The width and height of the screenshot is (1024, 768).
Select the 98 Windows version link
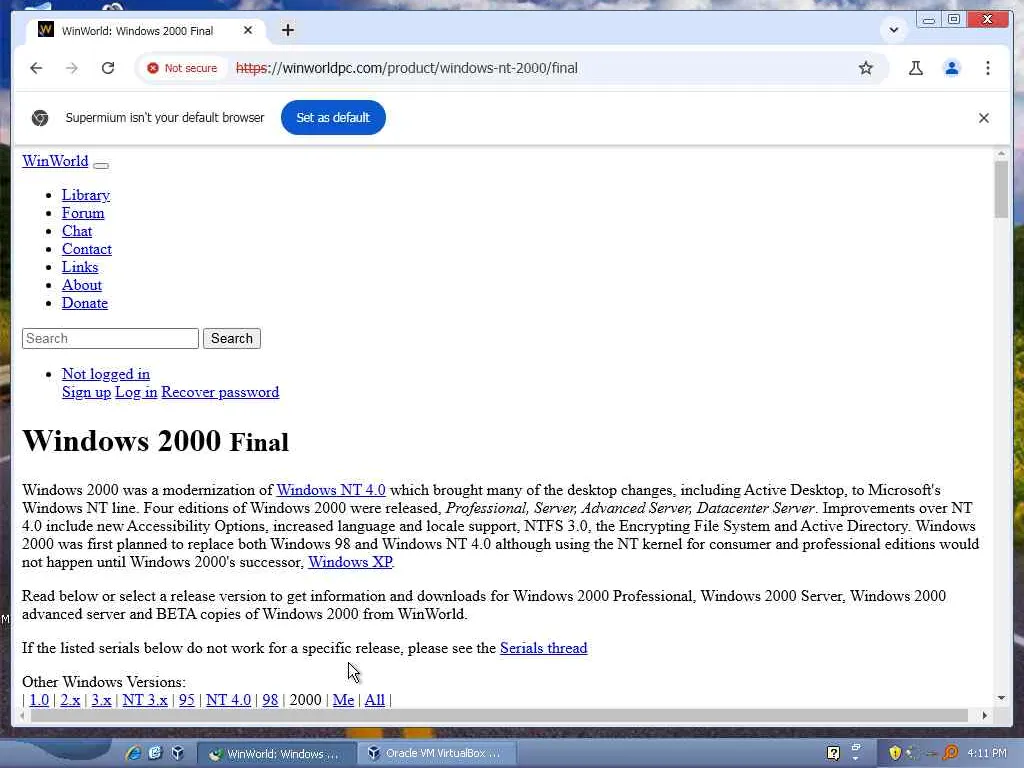[270, 699]
